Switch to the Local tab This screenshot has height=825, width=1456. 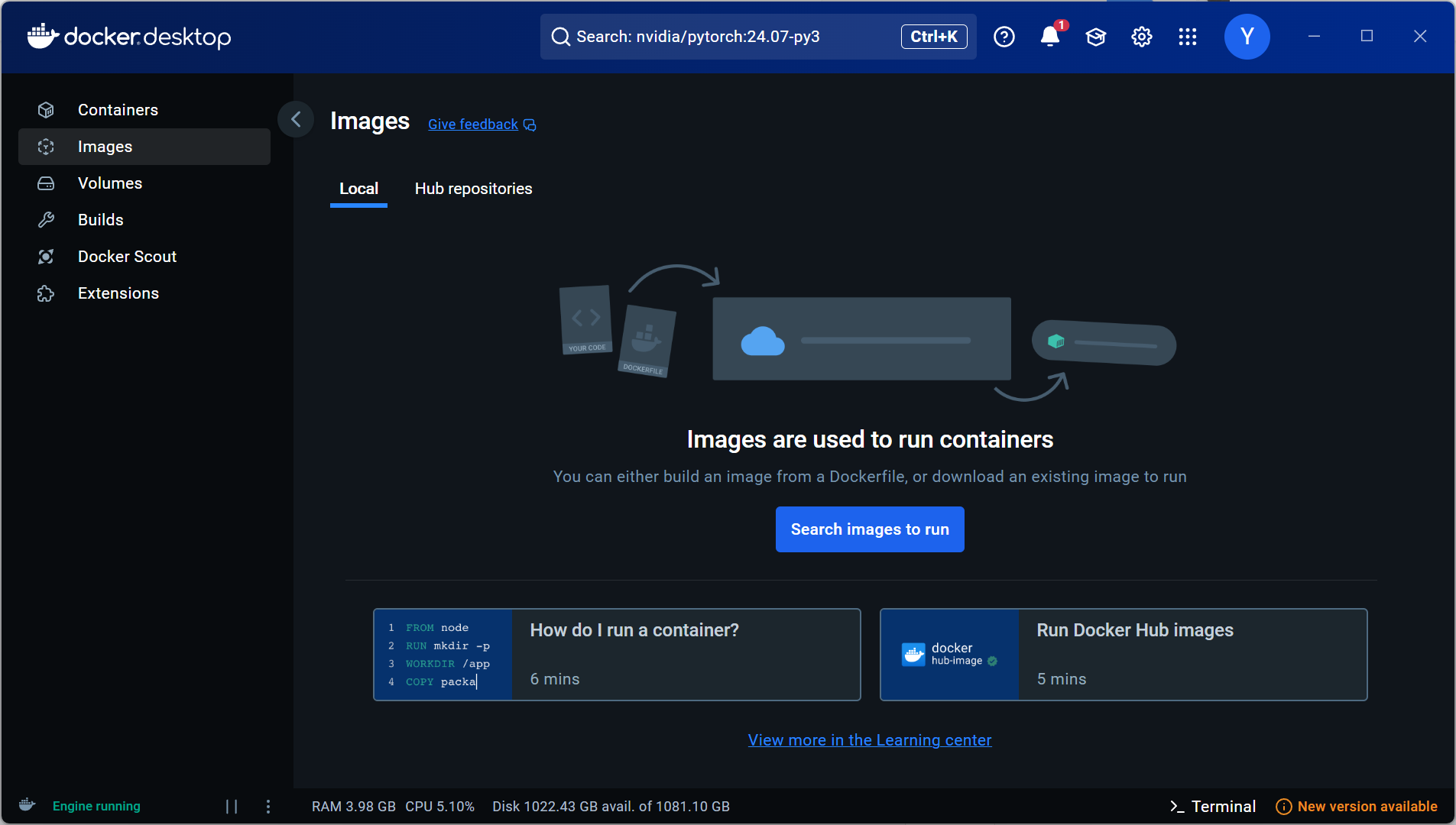[x=358, y=189]
